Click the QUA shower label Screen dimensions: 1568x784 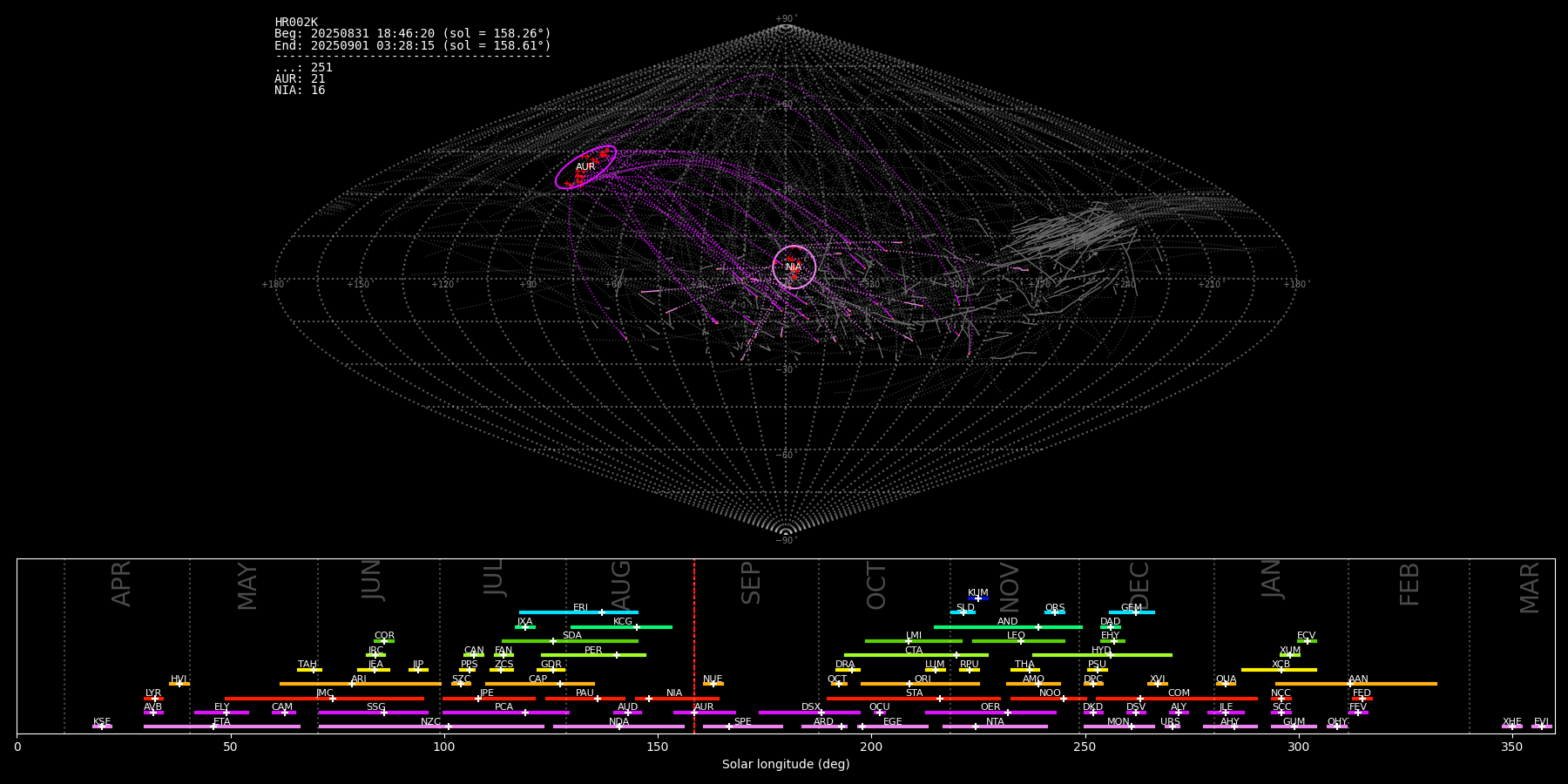pyautogui.click(x=1226, y=679)
